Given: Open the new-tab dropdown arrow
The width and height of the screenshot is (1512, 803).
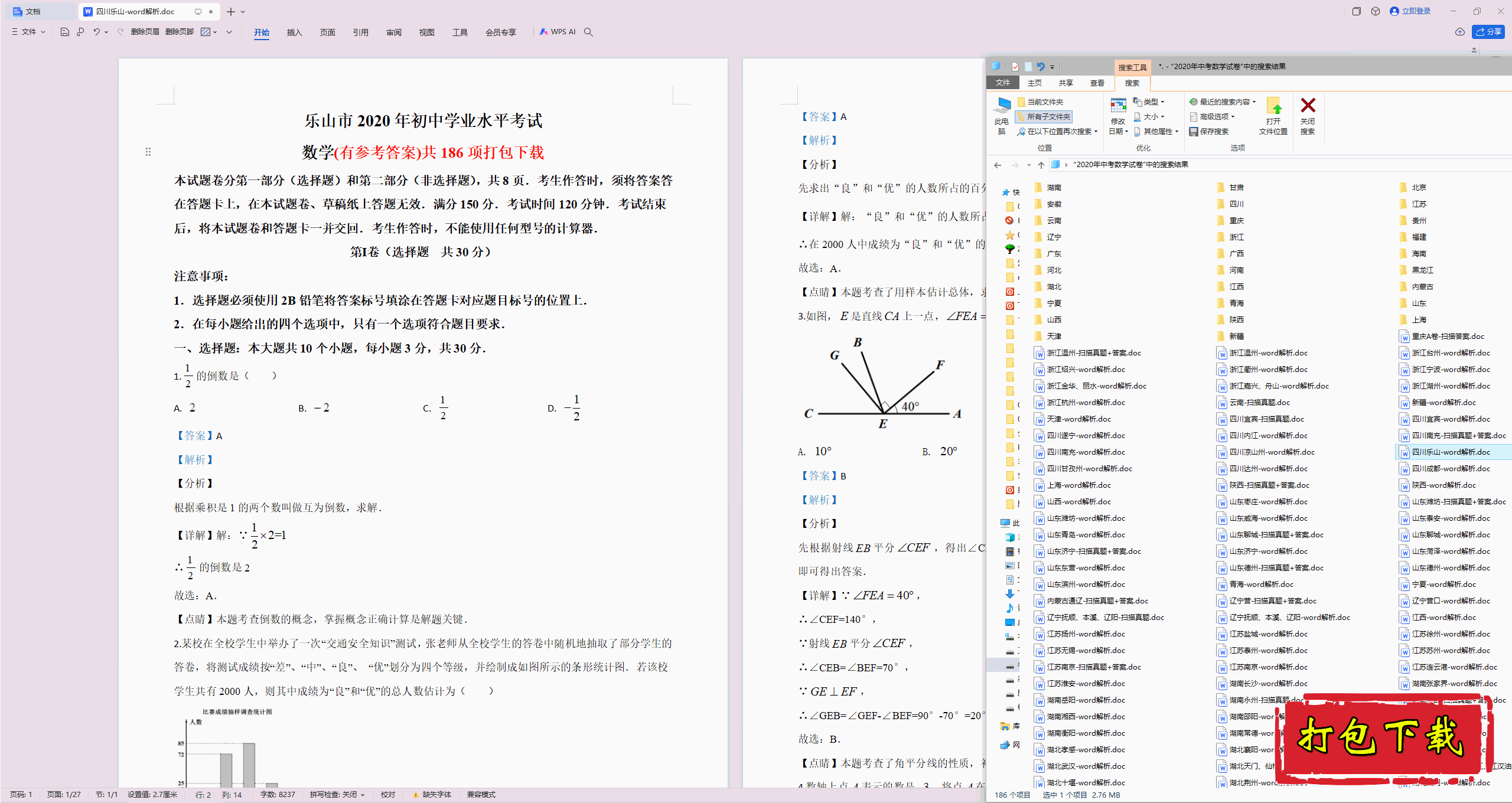Looking at the screenshot, I should point(243,11).
